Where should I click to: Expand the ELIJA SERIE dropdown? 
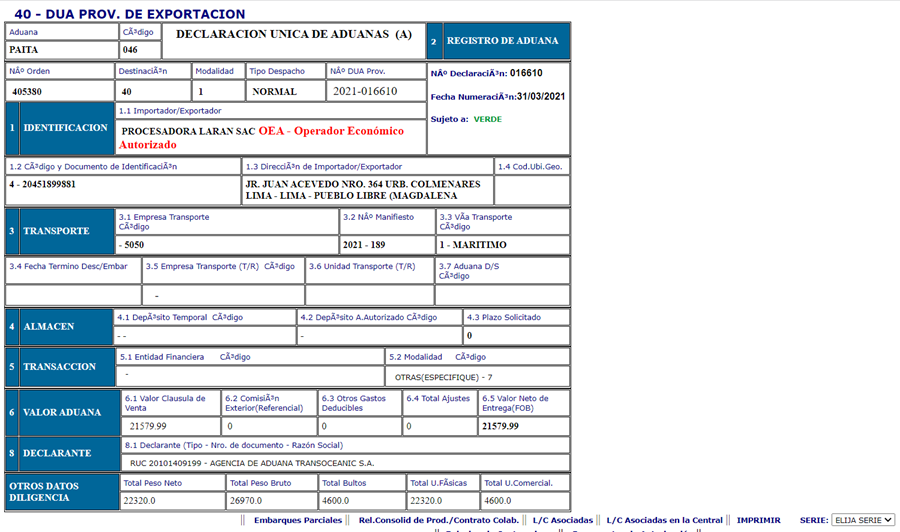tap(863, 520)
